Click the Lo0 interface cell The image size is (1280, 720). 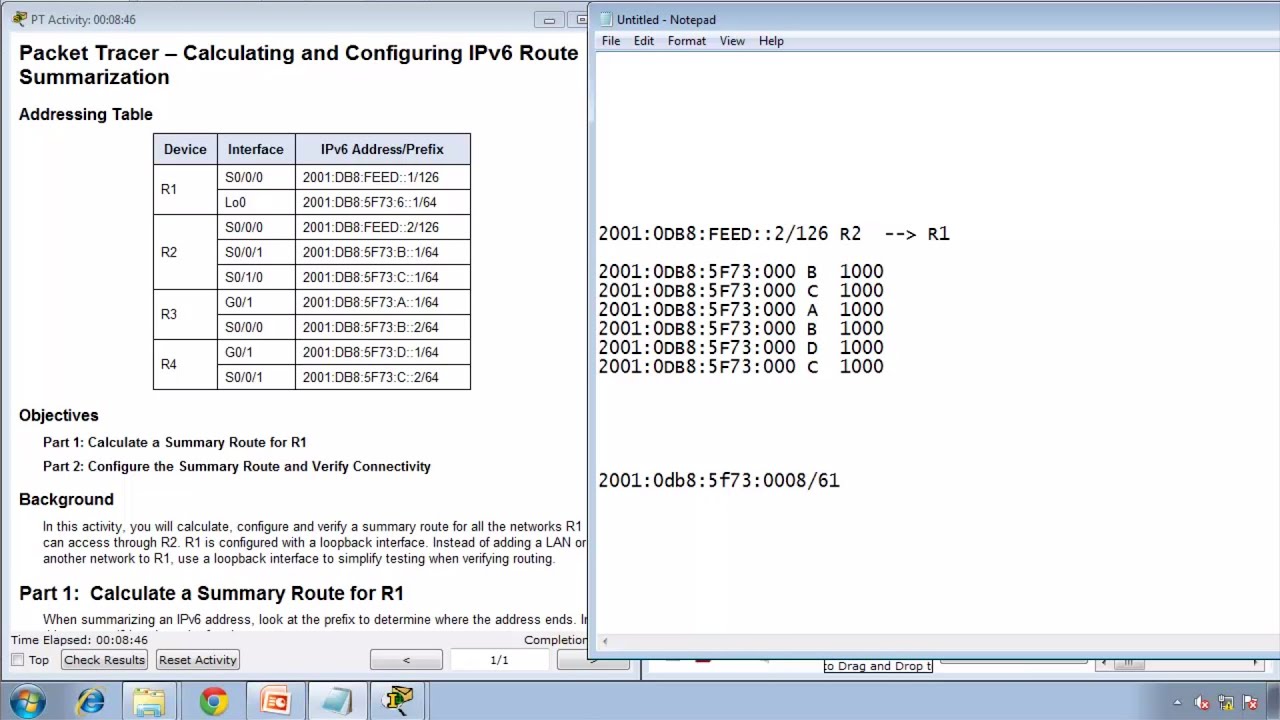(x=256, y=202)
